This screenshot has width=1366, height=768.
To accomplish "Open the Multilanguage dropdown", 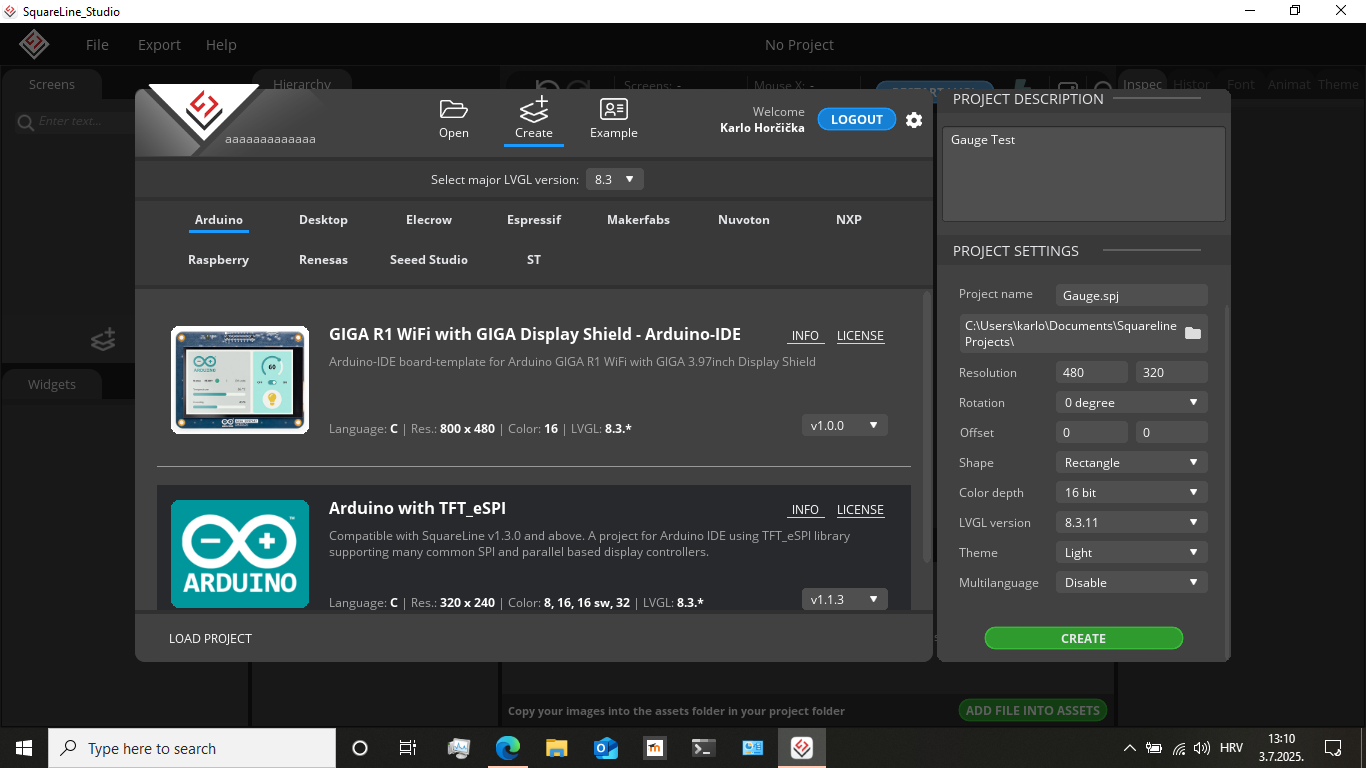I will tap(1131, 582).
